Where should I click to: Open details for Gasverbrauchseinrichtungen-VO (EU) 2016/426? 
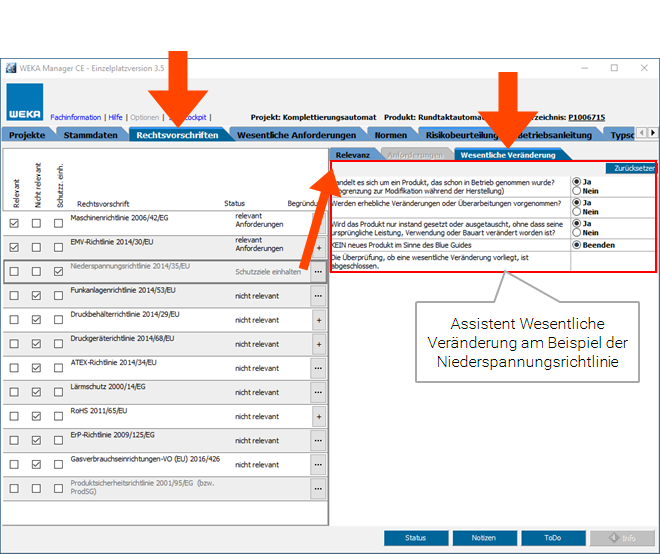point(318,464)
